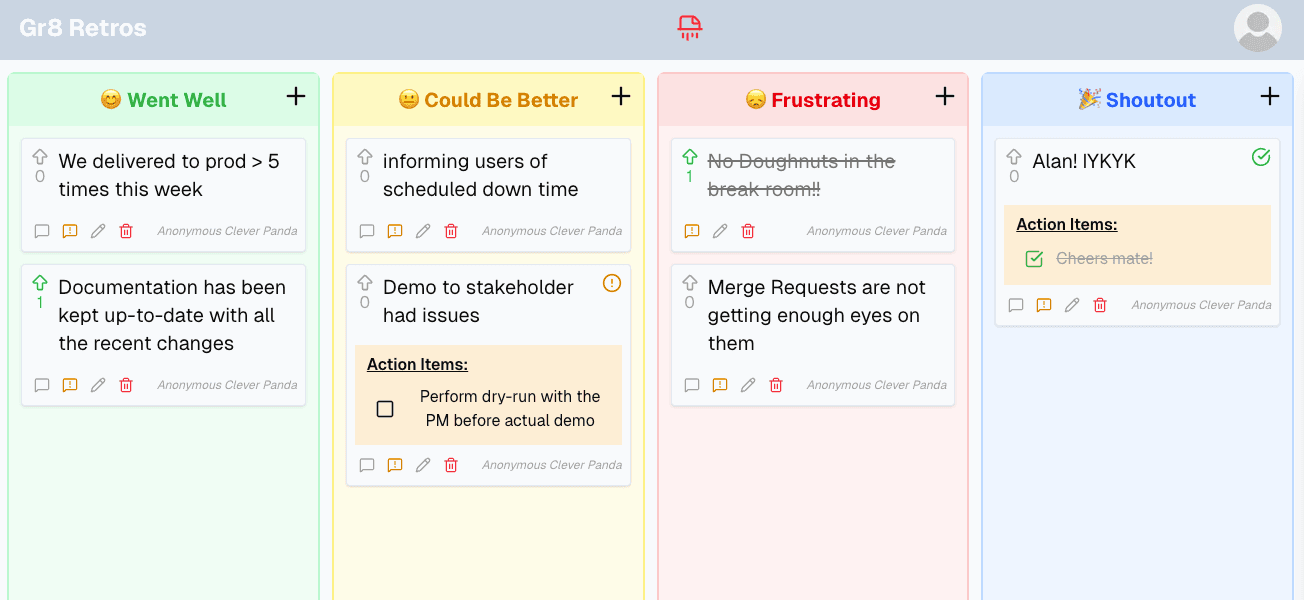Edit the 'Merge Requests' card
Image resolution: width=1304 pixels, height=600 pixels.
coord(748,385)
